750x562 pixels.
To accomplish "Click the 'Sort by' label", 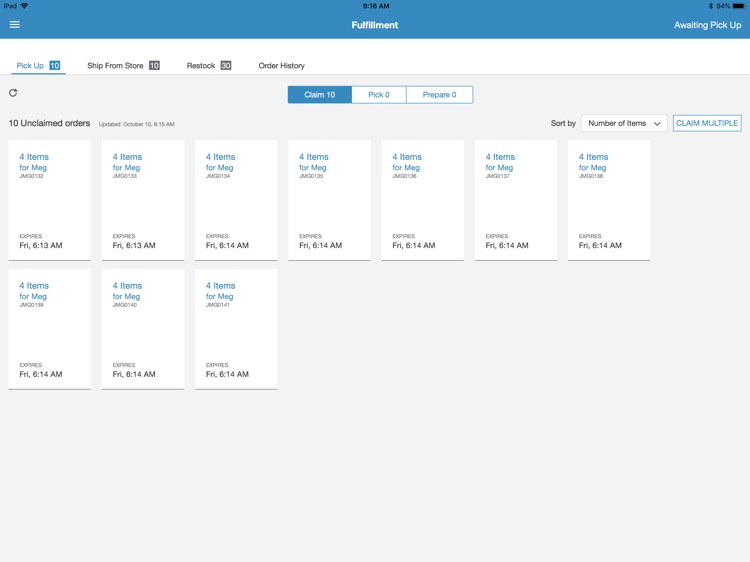I will point(563,123).
